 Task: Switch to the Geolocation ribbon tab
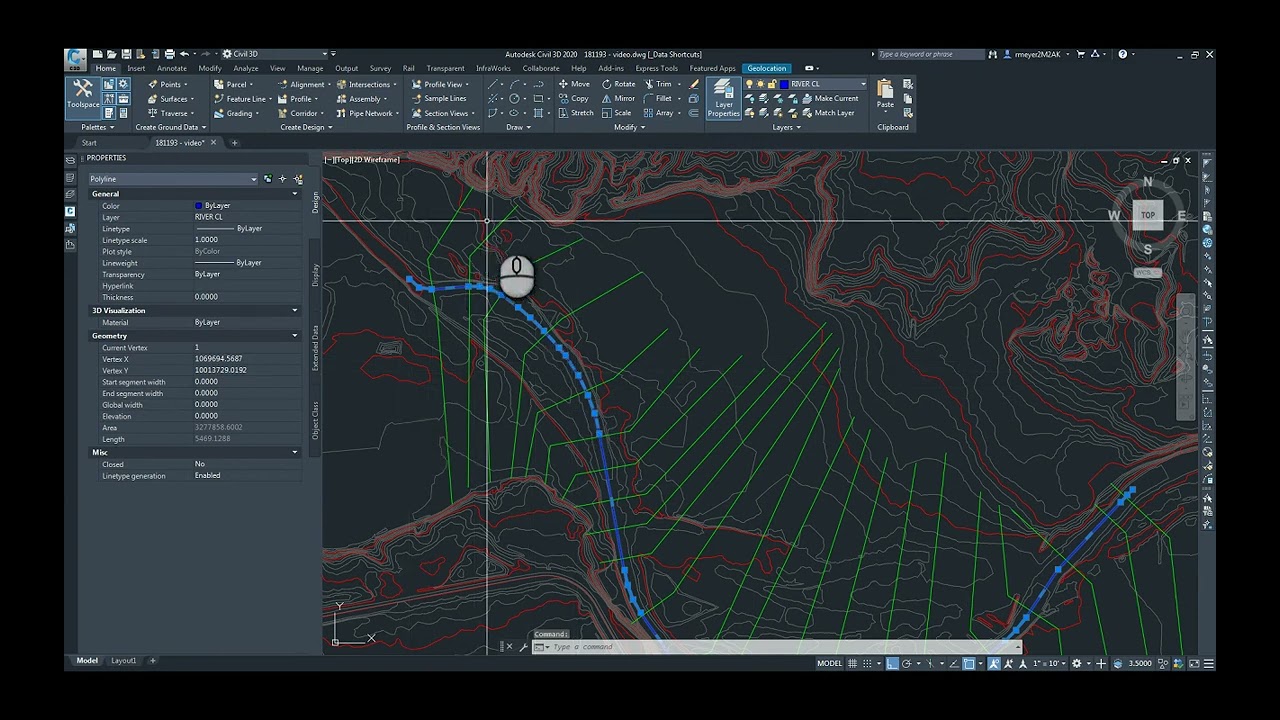[767, 68]
